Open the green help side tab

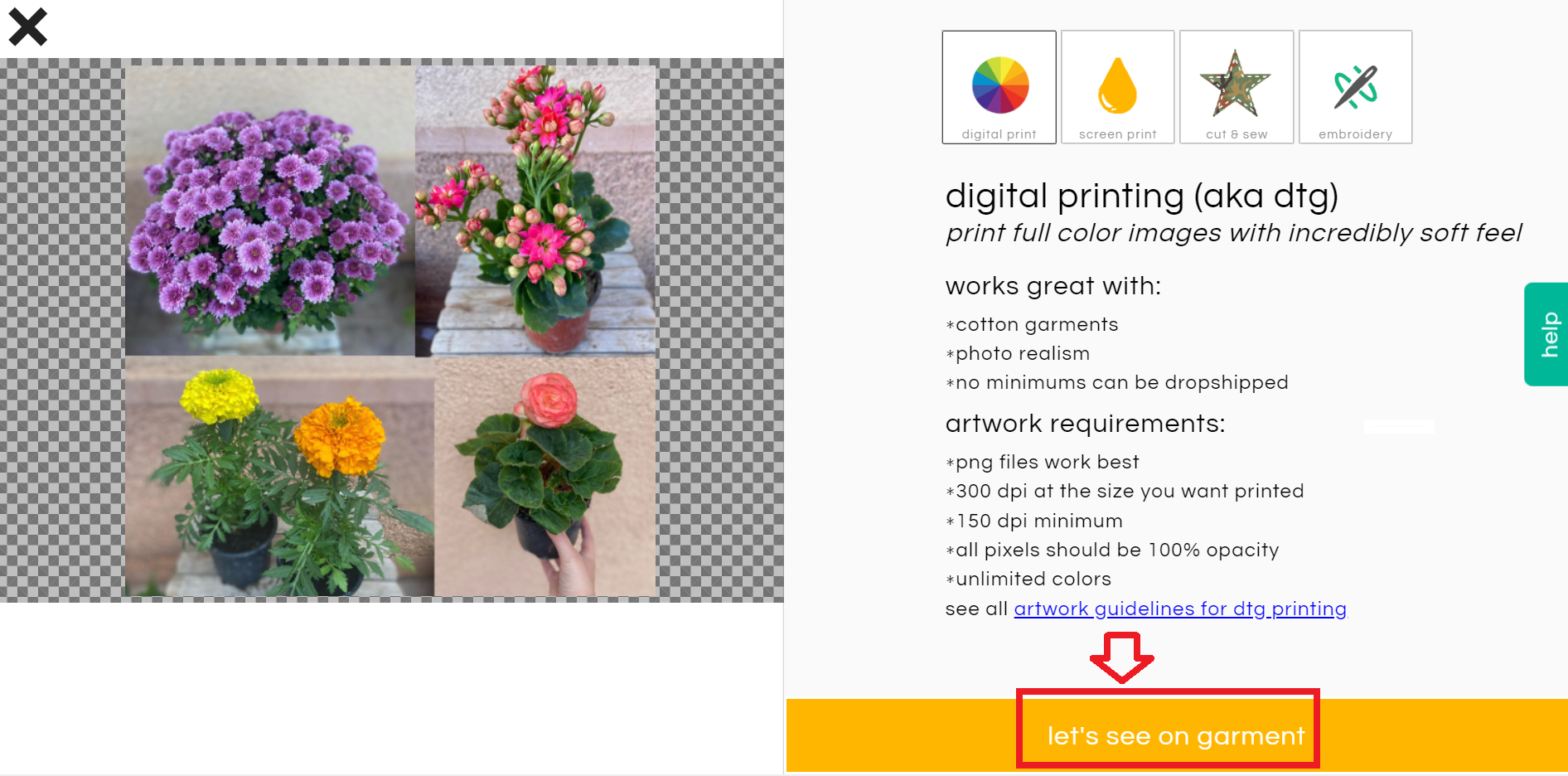(x=1546, y=334)
